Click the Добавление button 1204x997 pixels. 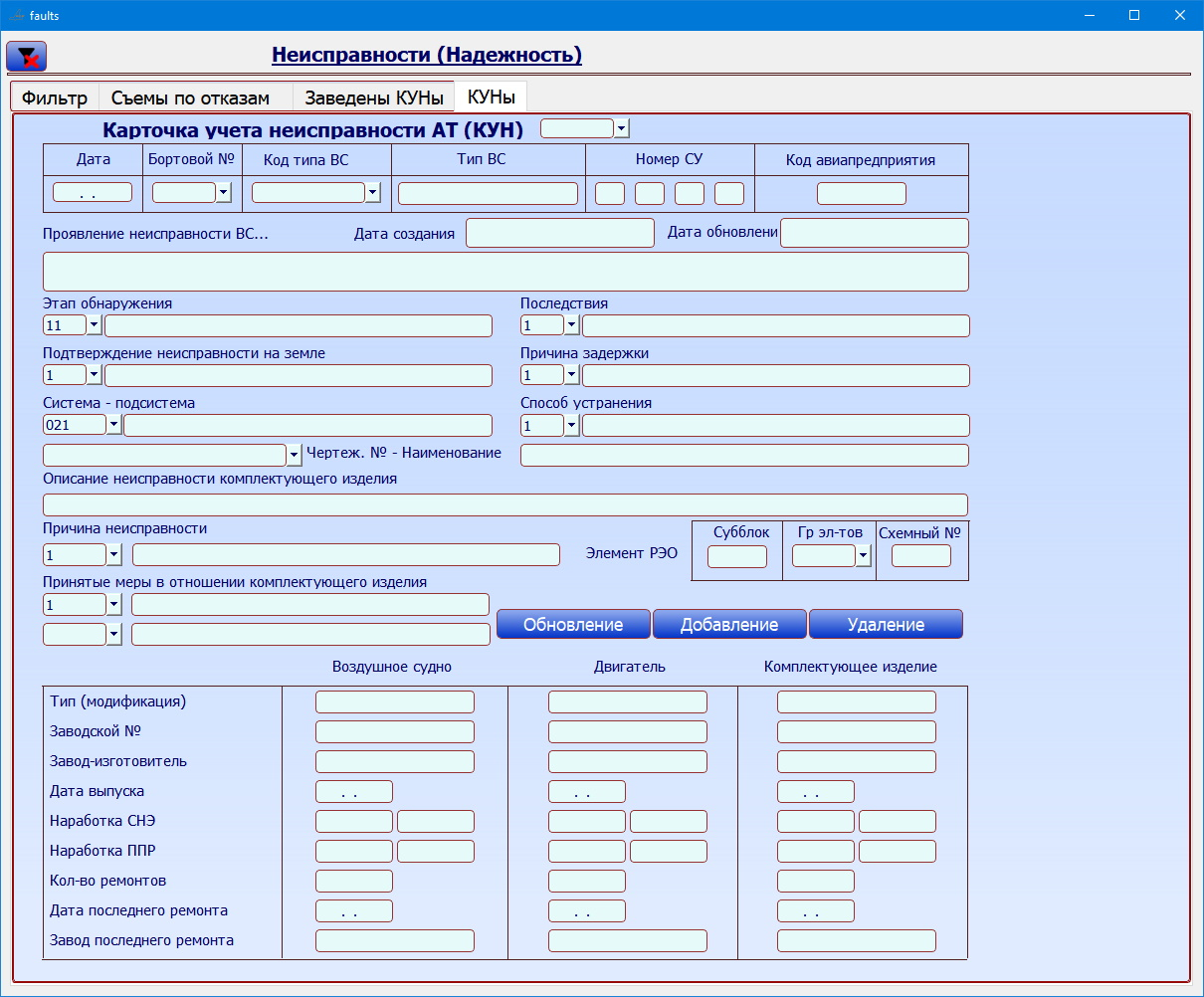coord(729,625)
